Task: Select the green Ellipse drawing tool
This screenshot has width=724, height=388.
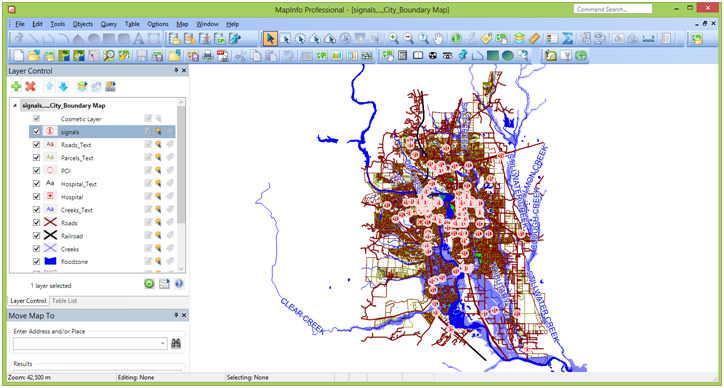Action: [507, 55]
